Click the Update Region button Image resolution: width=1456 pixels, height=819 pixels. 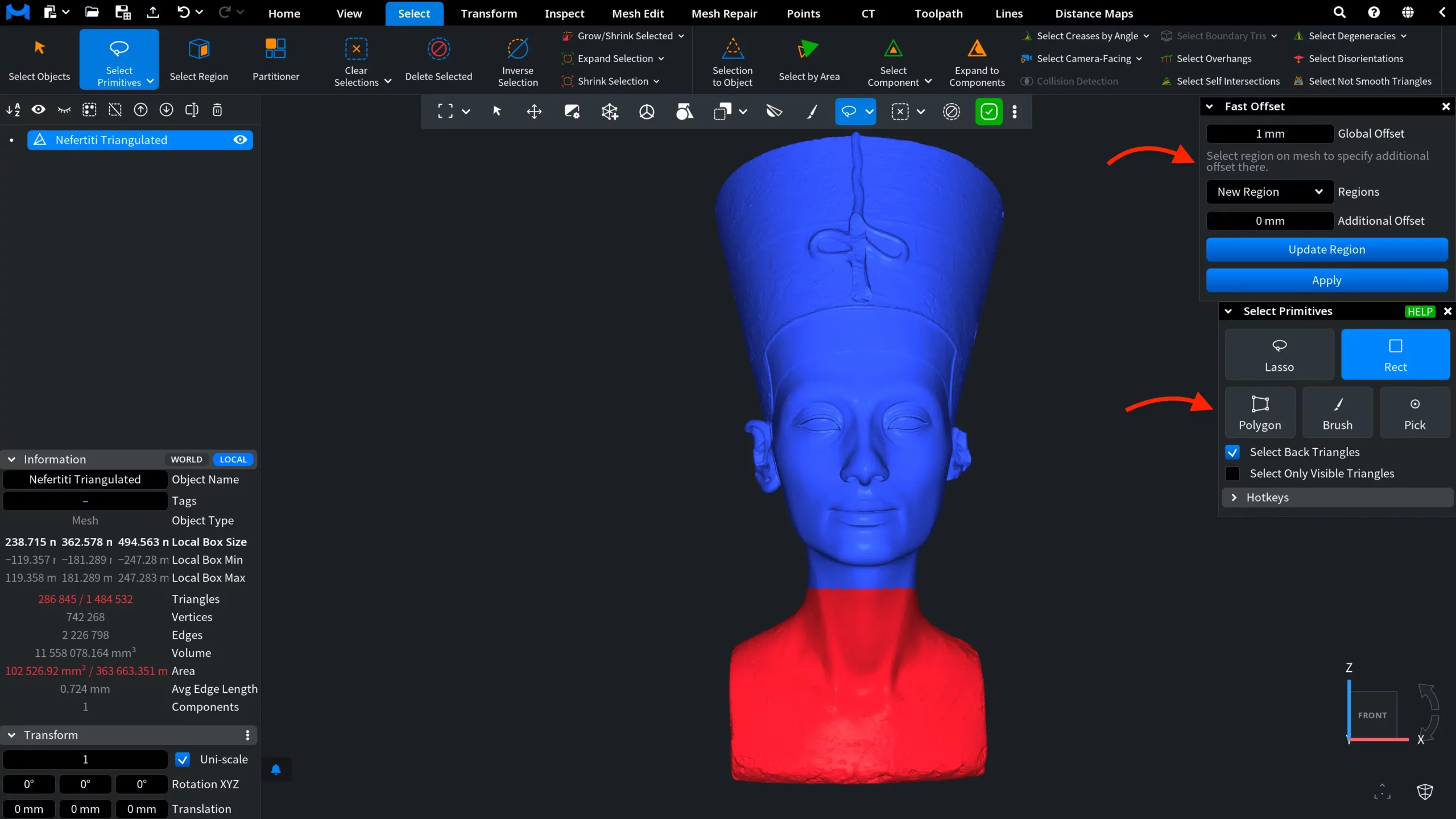(x=1326, y=250)
